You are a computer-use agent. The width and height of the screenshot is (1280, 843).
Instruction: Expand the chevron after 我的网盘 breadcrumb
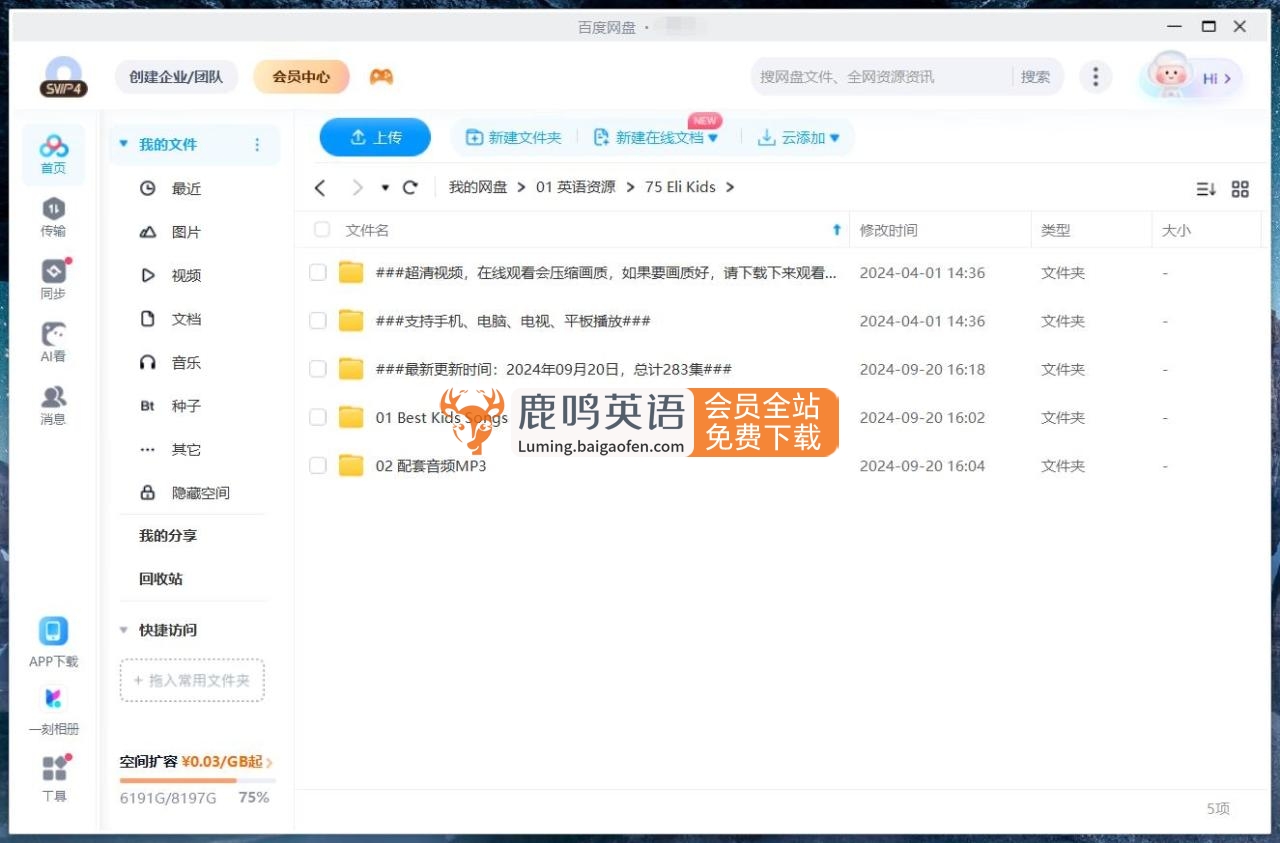coord(522,187)
